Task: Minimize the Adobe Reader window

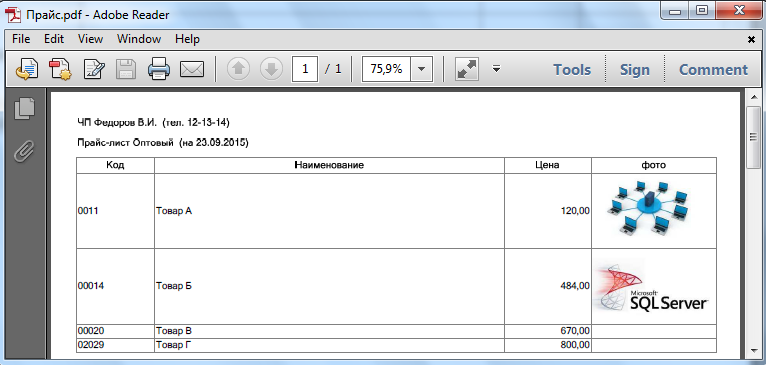Action: [676, 10]
